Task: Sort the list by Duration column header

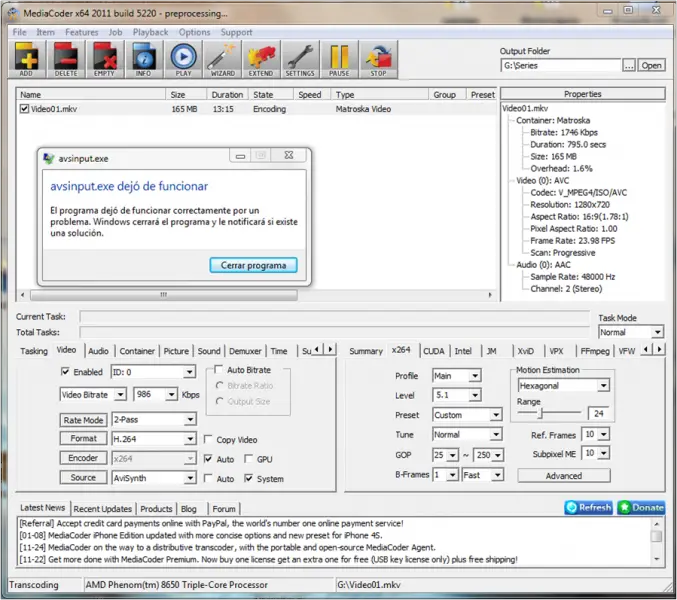Action: 227,95
